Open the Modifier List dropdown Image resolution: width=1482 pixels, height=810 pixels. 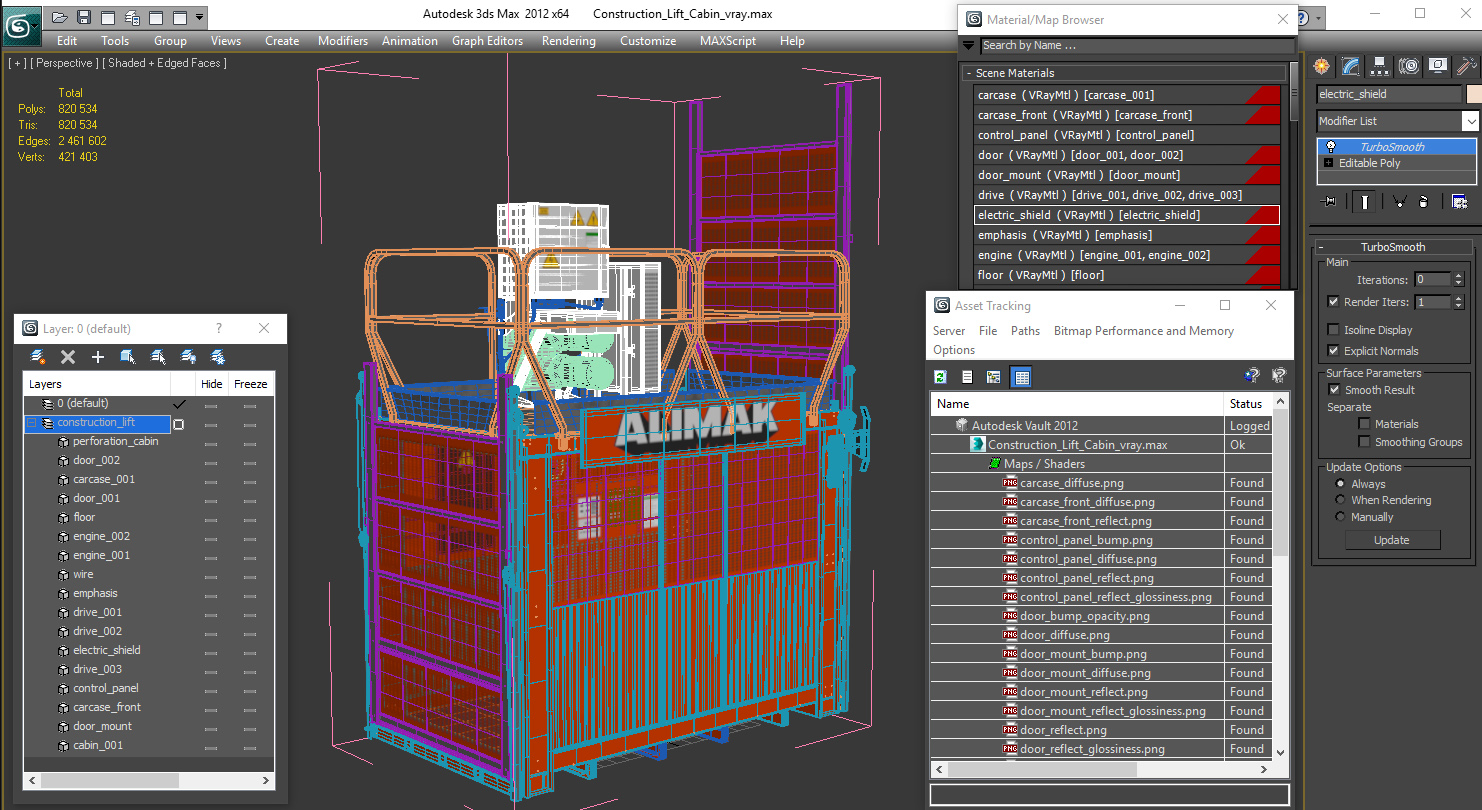click(x=1470, y=121)
